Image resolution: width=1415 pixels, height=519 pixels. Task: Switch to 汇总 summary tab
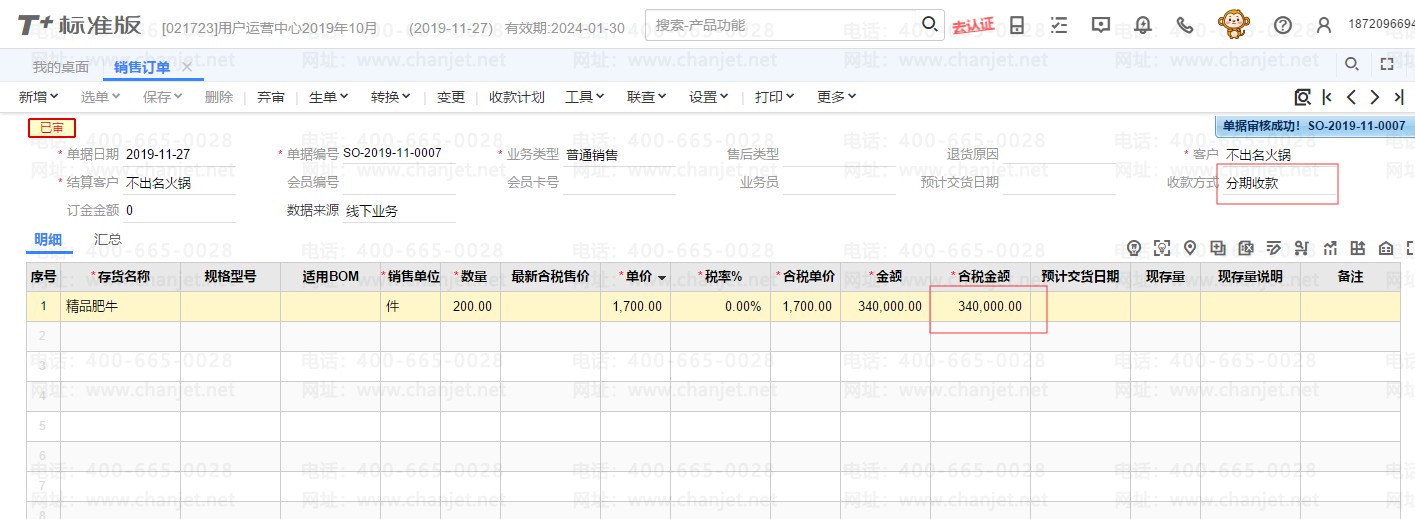tap(108, 240)
